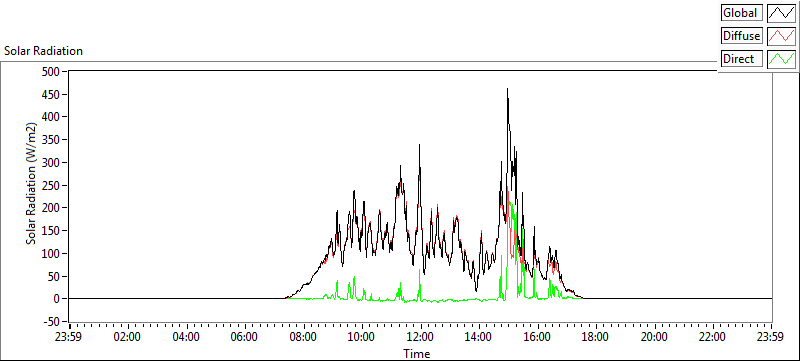Click the 20:00 time axis tick label

point(654,337)
